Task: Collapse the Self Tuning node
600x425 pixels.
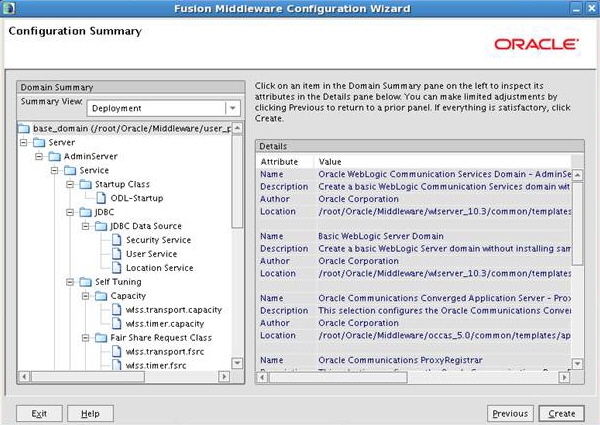Action: (x=69, y=282)
